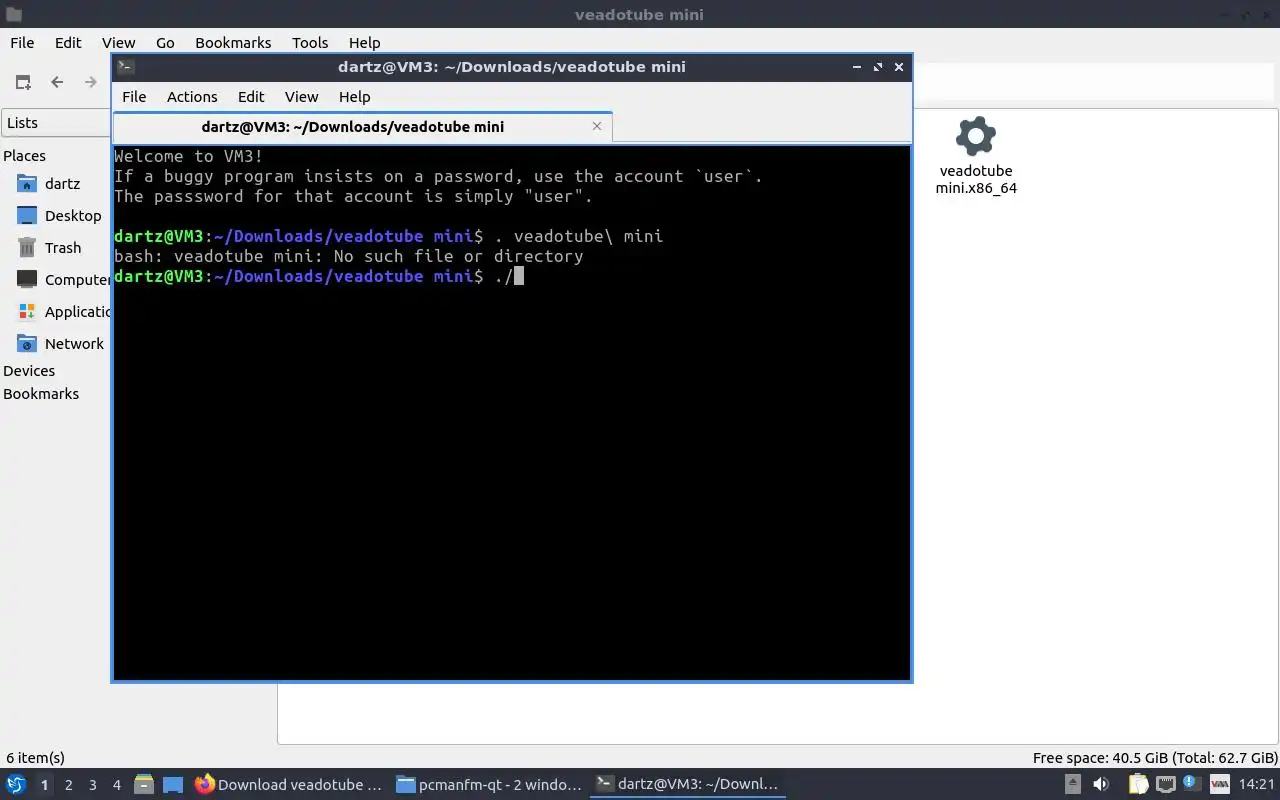Image resolution: width=1280 pixels, height=800 pixels.
Task: Open the file manager Edit menu
Action: click(68, 43)
